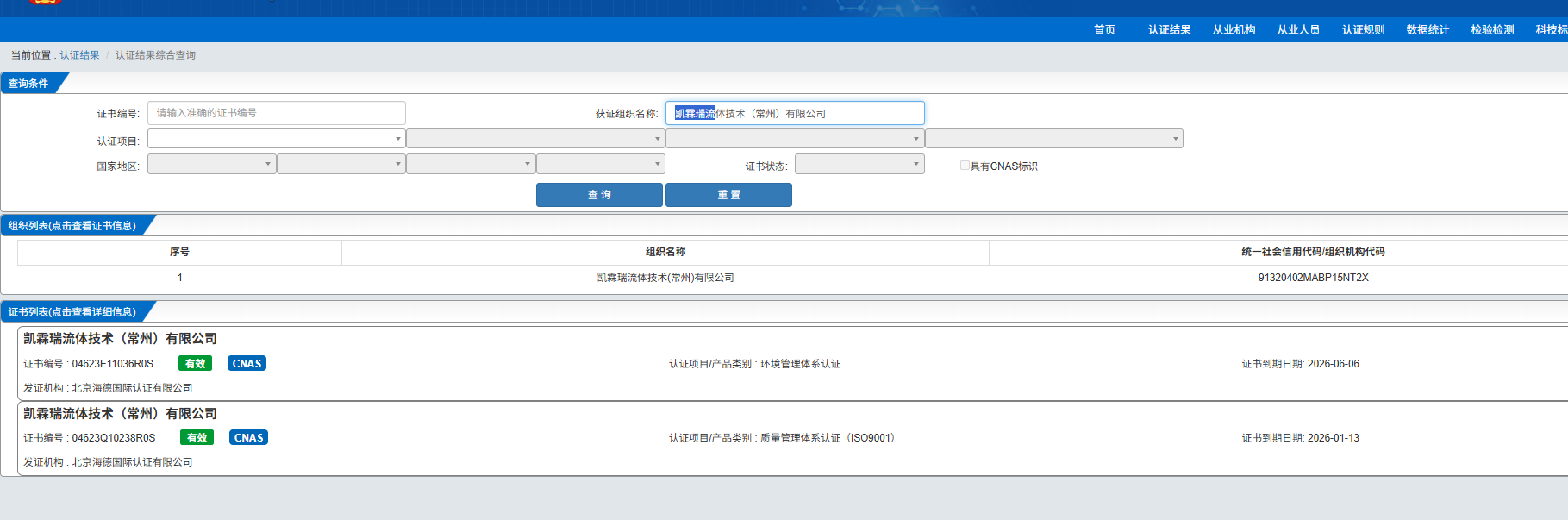Screen dimensions: 1568x520
Task: Expand the fourth 认证项目 dropdown
Action: pyautogui.click(x=1054, y=139)
